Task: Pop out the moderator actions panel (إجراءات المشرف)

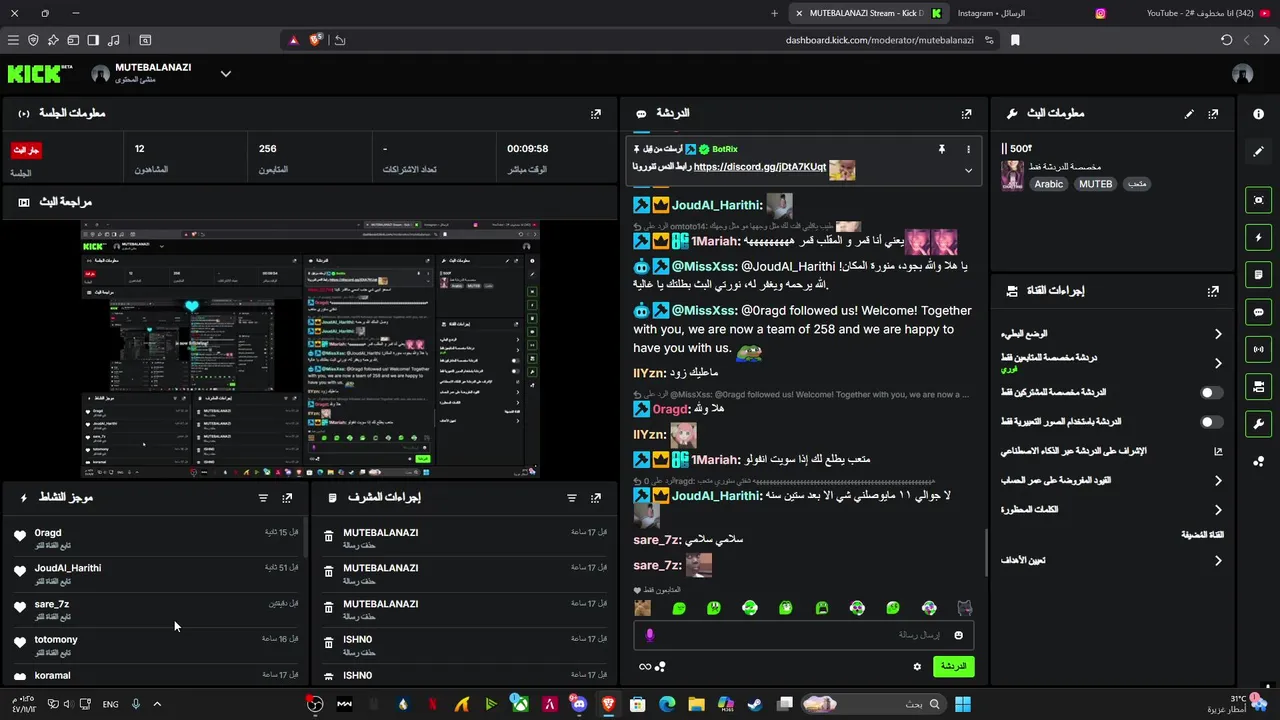Action: coord(596,497)
